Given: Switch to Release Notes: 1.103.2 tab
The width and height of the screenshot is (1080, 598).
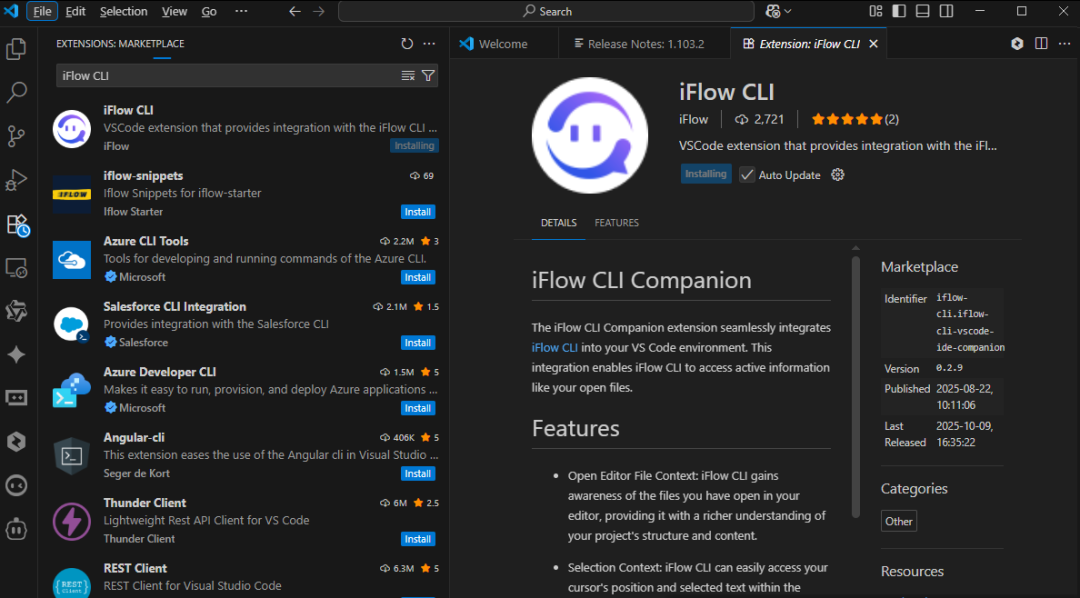Looking at the screenshot, I should [645, 44].
